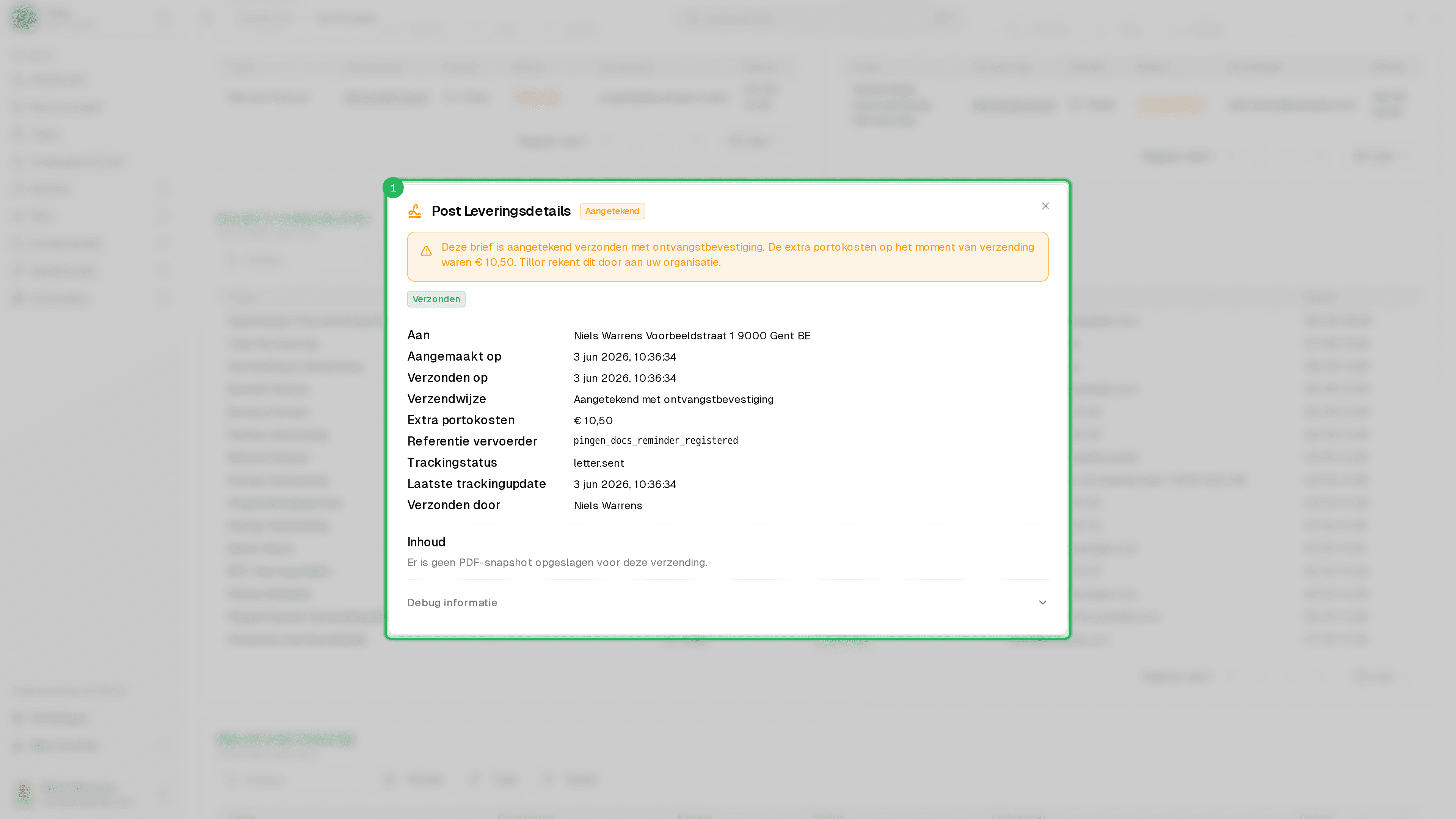Click the Laatste trackingupdate field label
The height and width of the screenshot is (819, 1456).
tap(477, 484)
